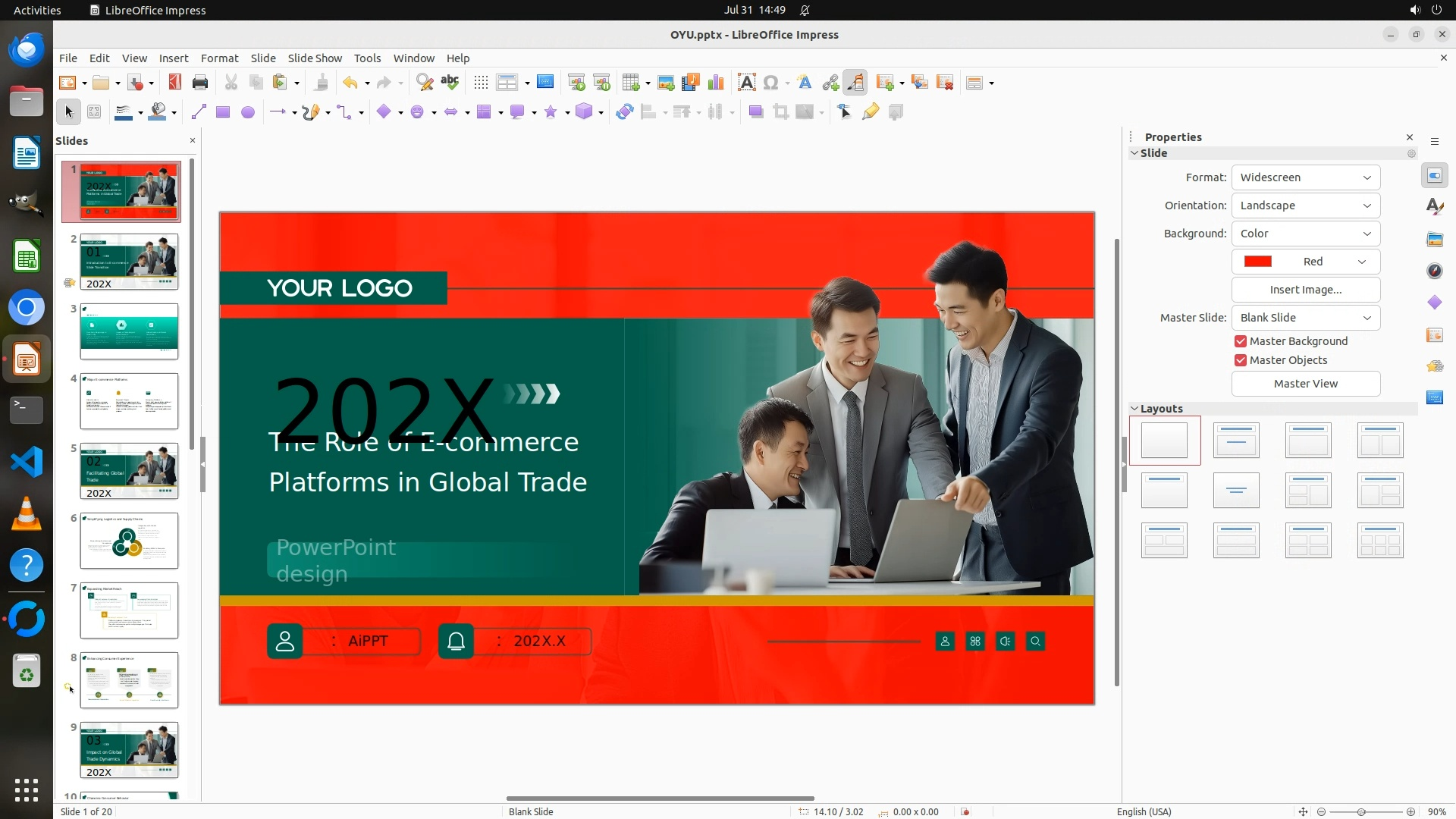Open the Insert menu

click(173, 58)
